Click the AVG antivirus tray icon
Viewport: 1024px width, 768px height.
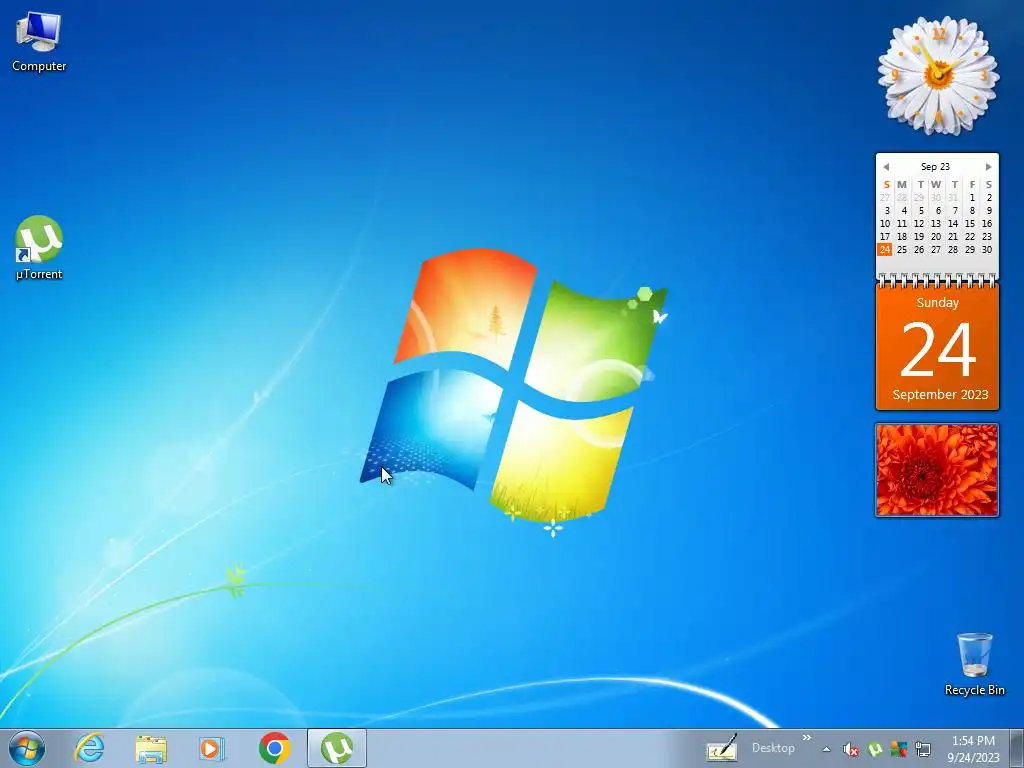click(x=899, y=750)
